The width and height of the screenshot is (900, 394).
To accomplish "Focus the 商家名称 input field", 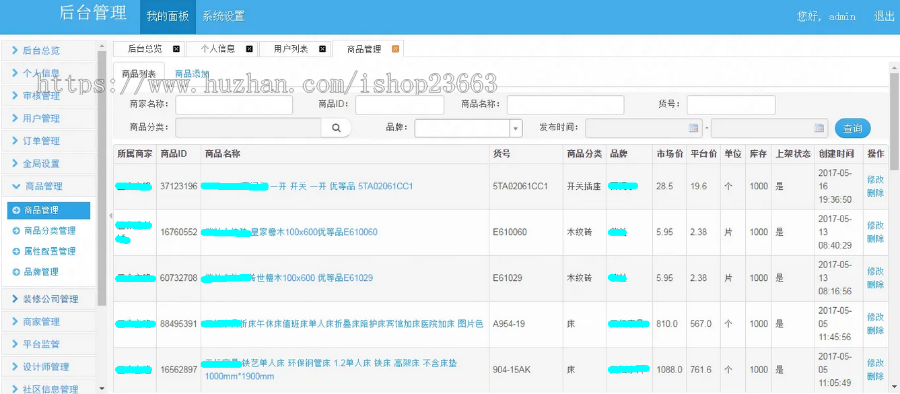I will pos(234,105).
